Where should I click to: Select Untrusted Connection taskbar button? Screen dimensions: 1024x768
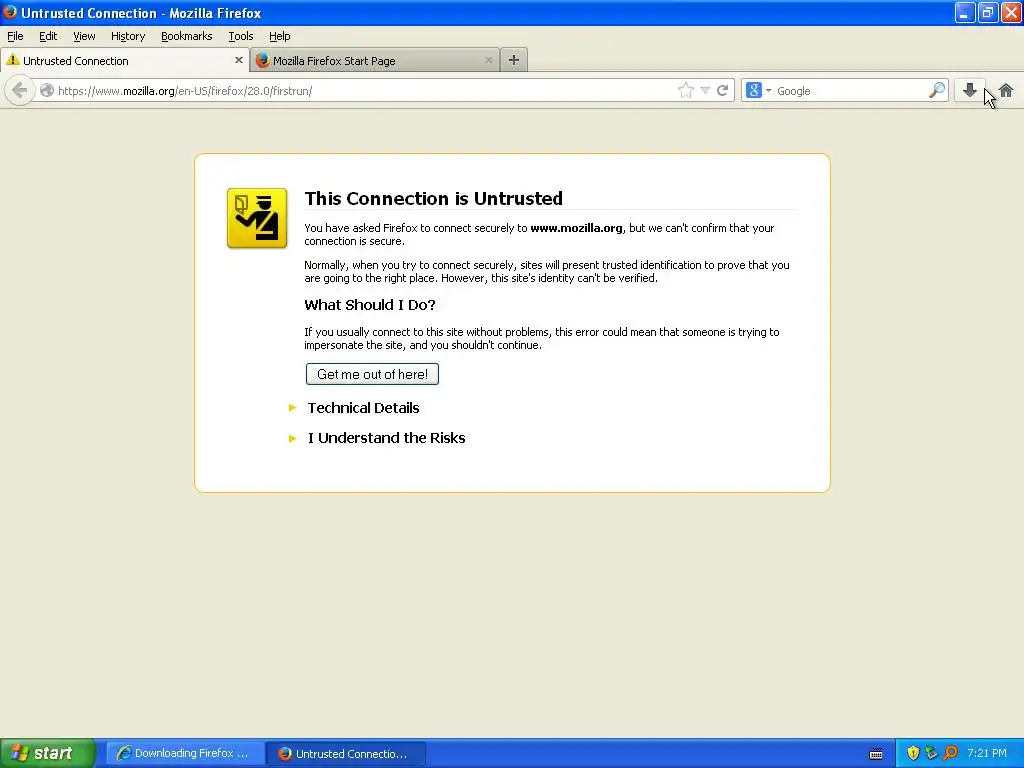click(x=346, y=753)
